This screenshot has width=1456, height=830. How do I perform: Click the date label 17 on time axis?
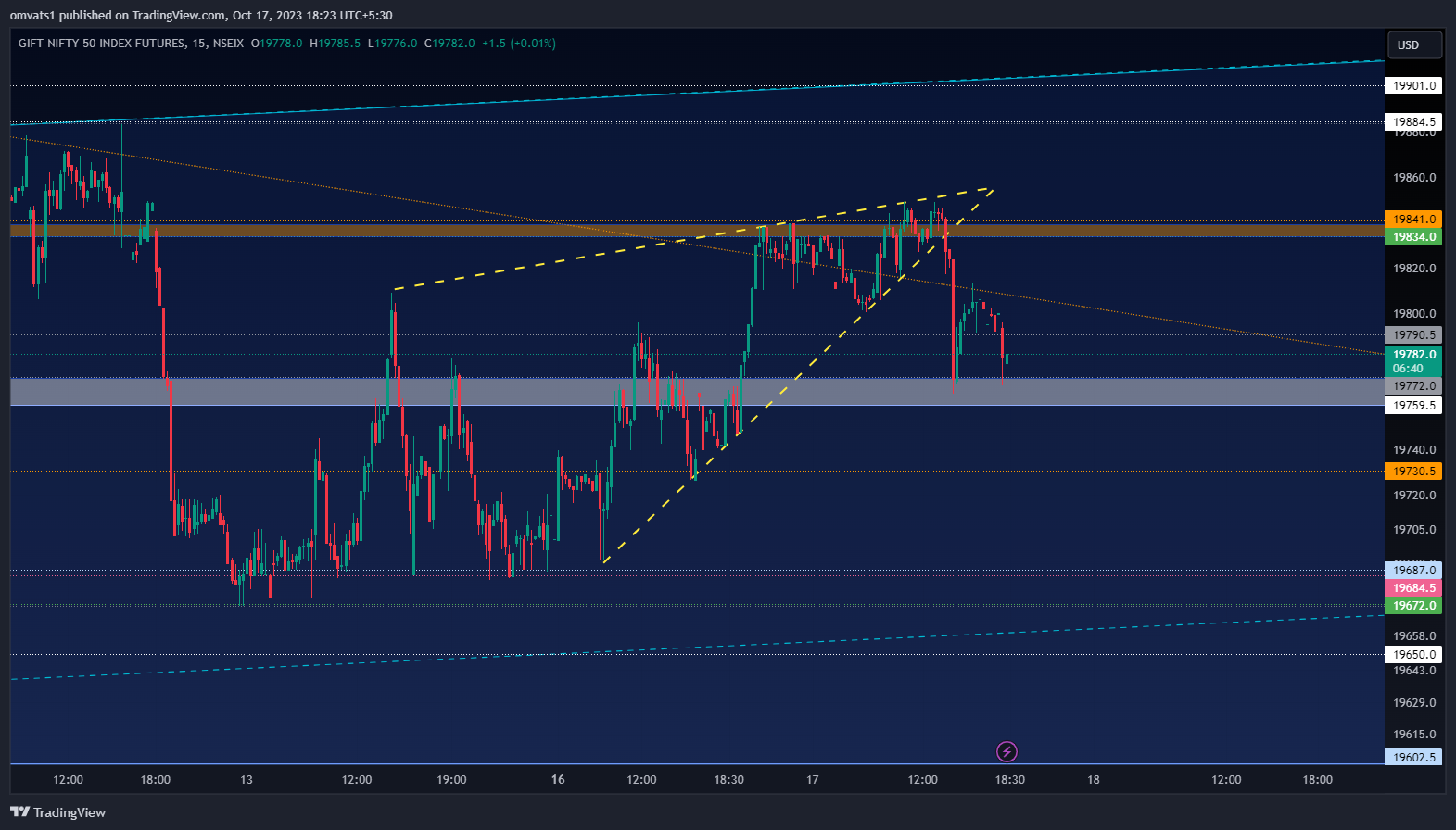(x=813, y=780)
